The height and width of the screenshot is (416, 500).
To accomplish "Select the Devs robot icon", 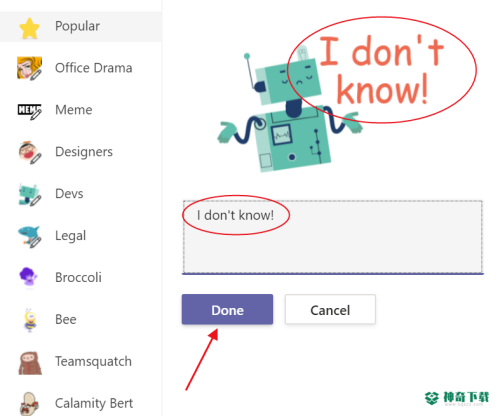I will [x=29, y=194].
